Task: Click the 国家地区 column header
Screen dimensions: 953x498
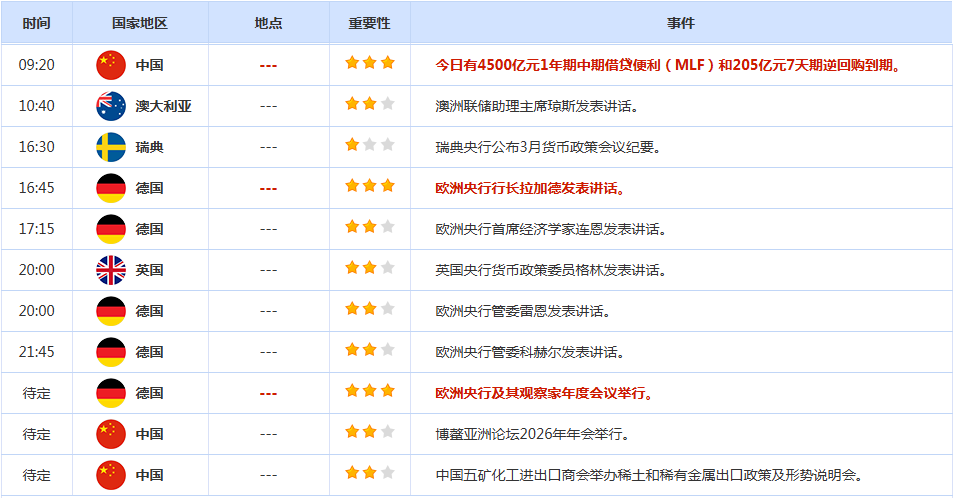Action: coord(140,23)
